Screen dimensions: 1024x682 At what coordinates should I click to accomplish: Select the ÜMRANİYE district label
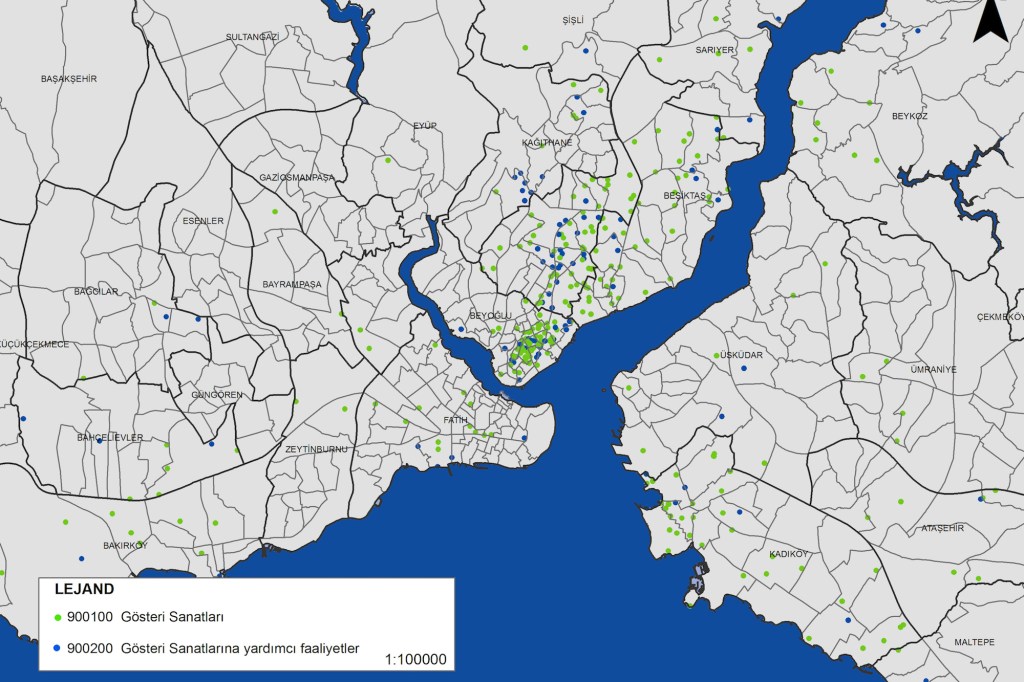tap(933, 369)
